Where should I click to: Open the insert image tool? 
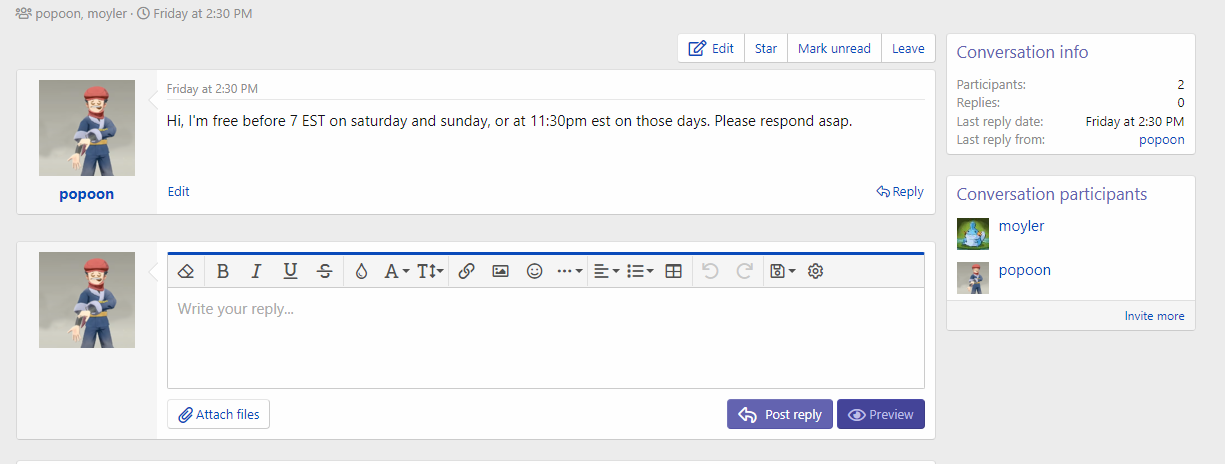[x=500, y=271]
